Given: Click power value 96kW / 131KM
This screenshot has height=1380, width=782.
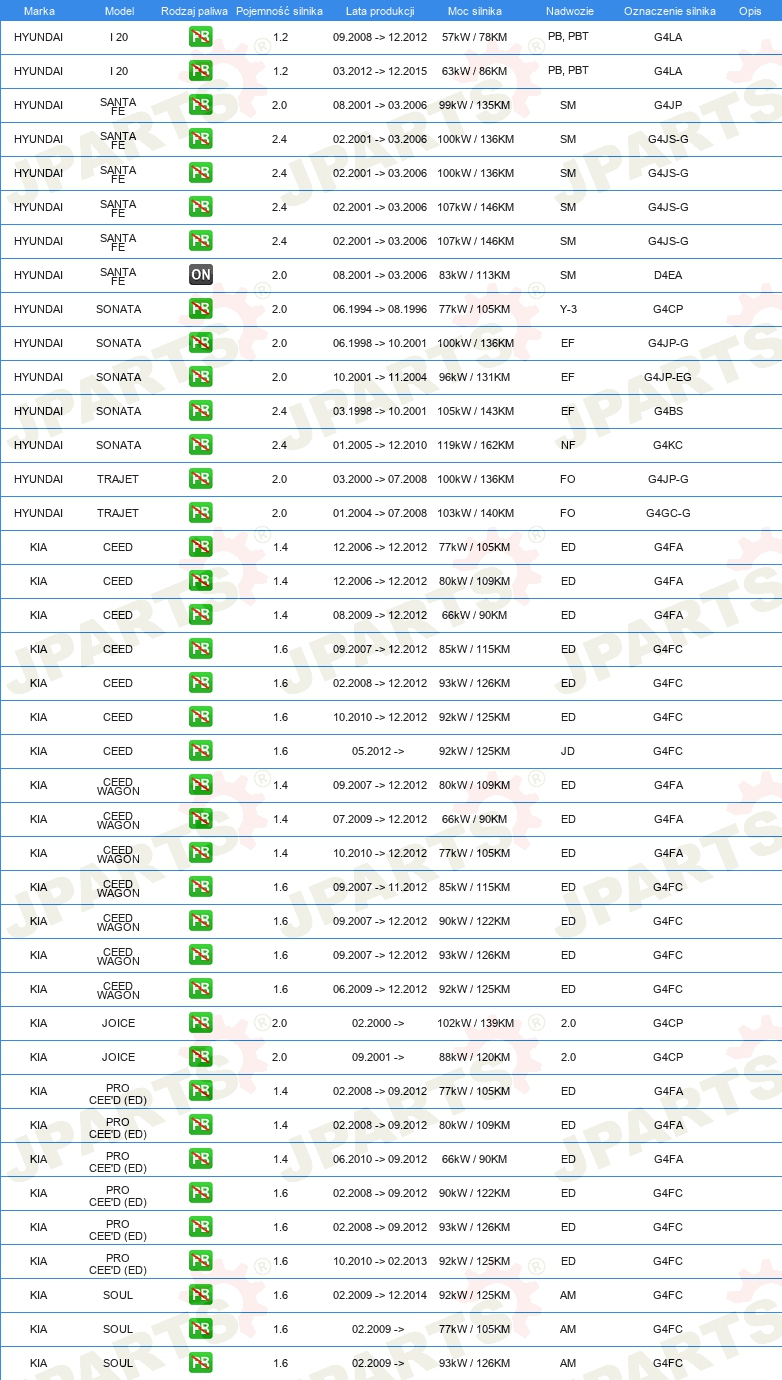Looking at the screenshot, I should [476, 377].
